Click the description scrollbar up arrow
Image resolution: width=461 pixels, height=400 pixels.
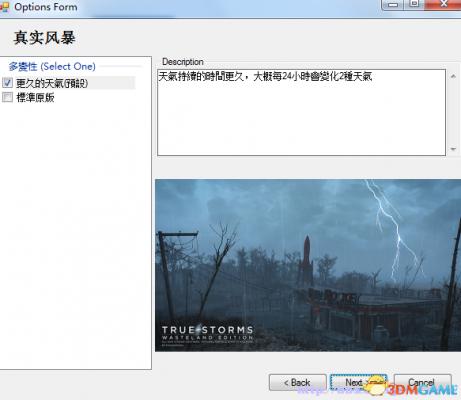click(453, 76)
